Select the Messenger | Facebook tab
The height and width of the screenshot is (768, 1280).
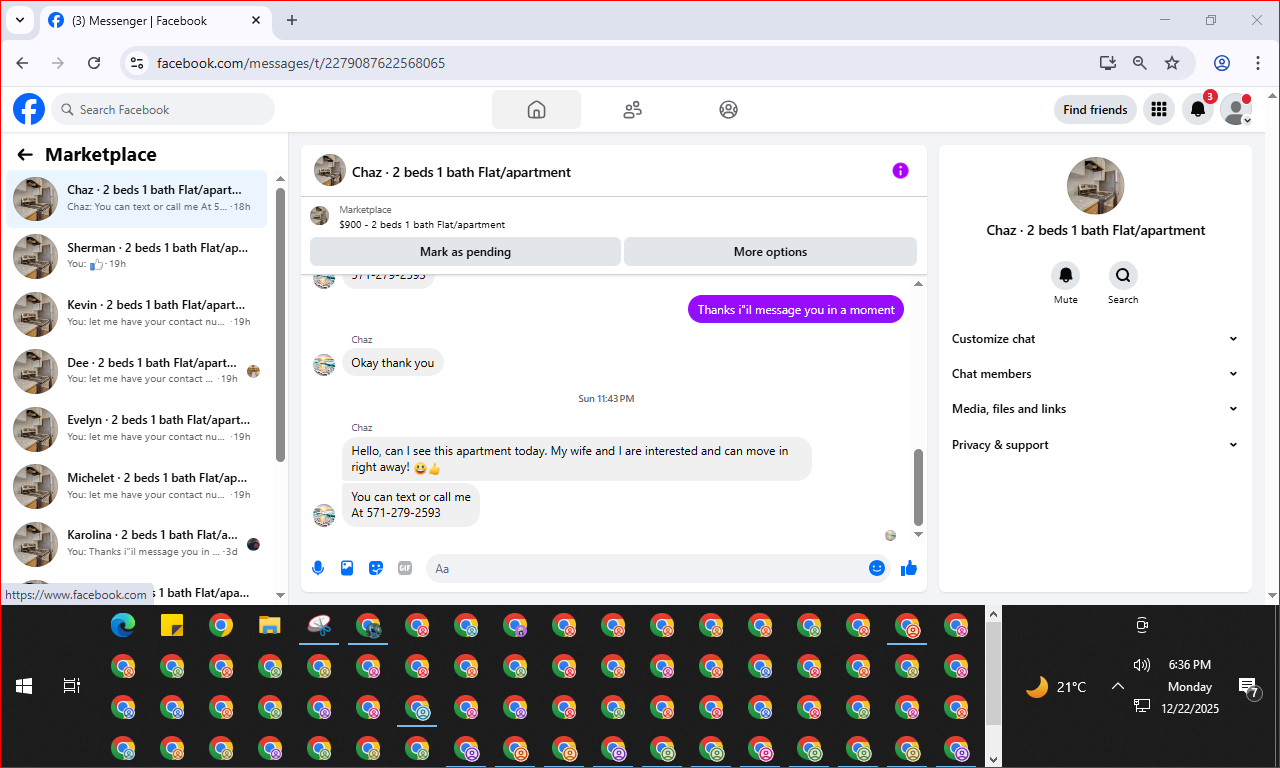154,20
